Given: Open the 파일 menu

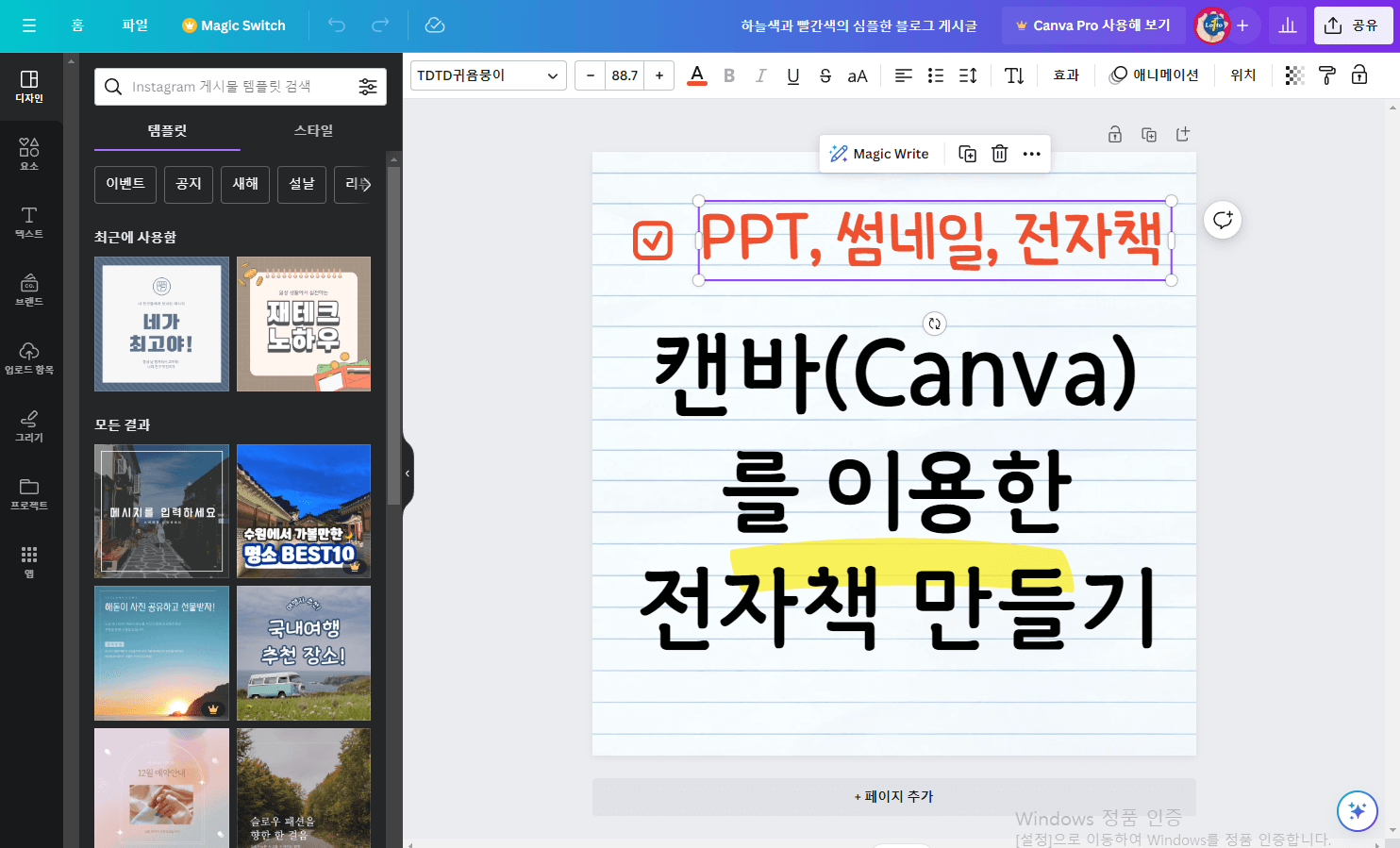Looking at the screenshot, I should pyautogui.click(x=134, y=25).
